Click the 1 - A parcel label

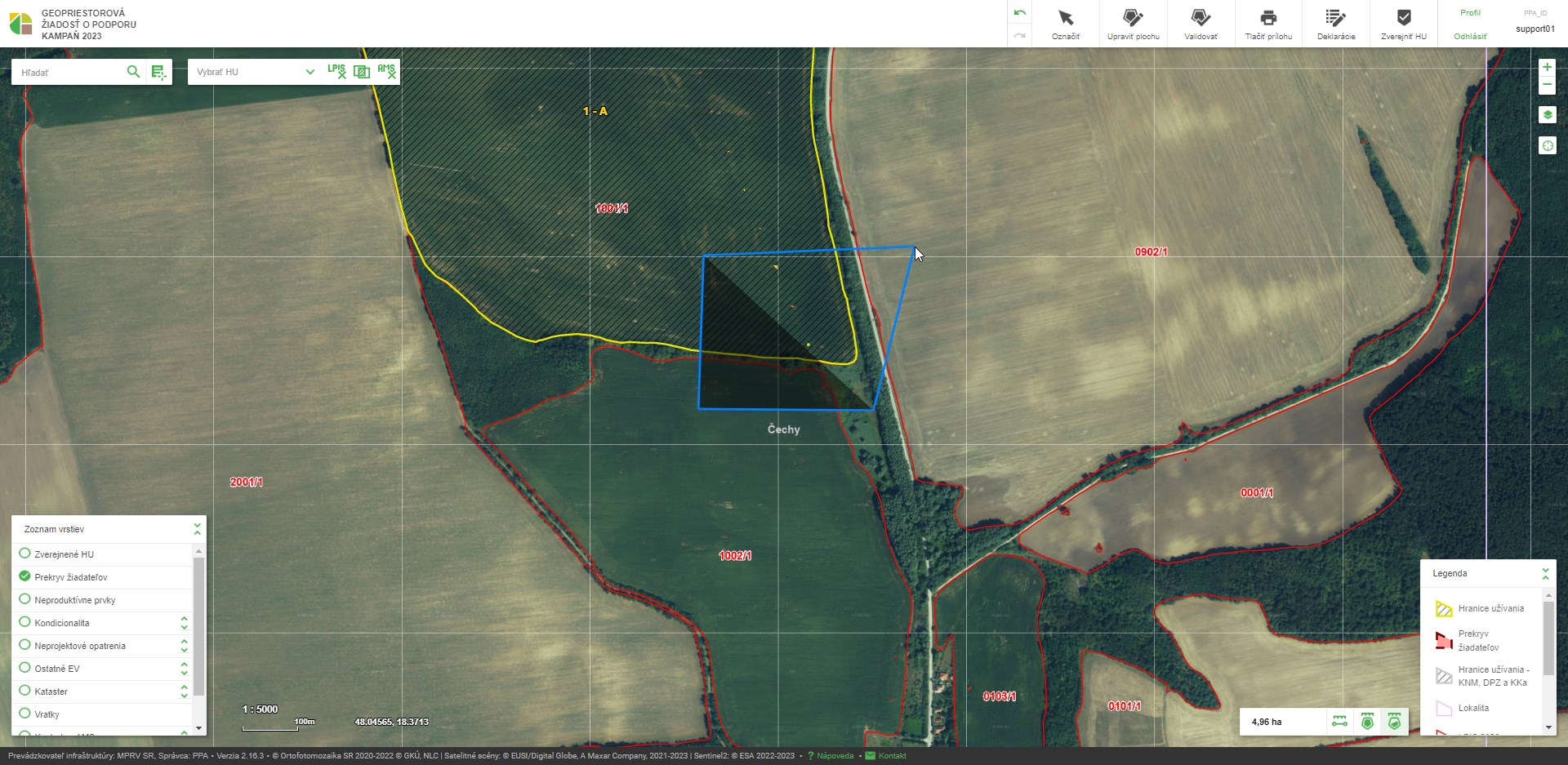point(595,111)
